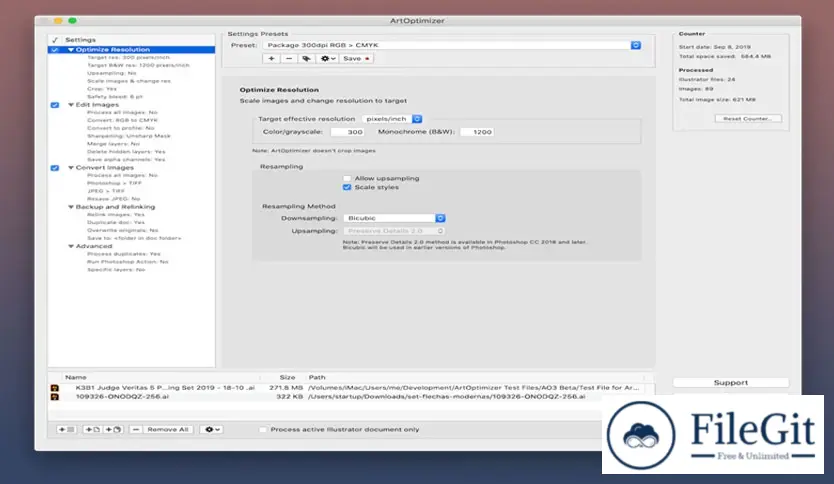Remove selected file with minus button

[x=136, y=429]
